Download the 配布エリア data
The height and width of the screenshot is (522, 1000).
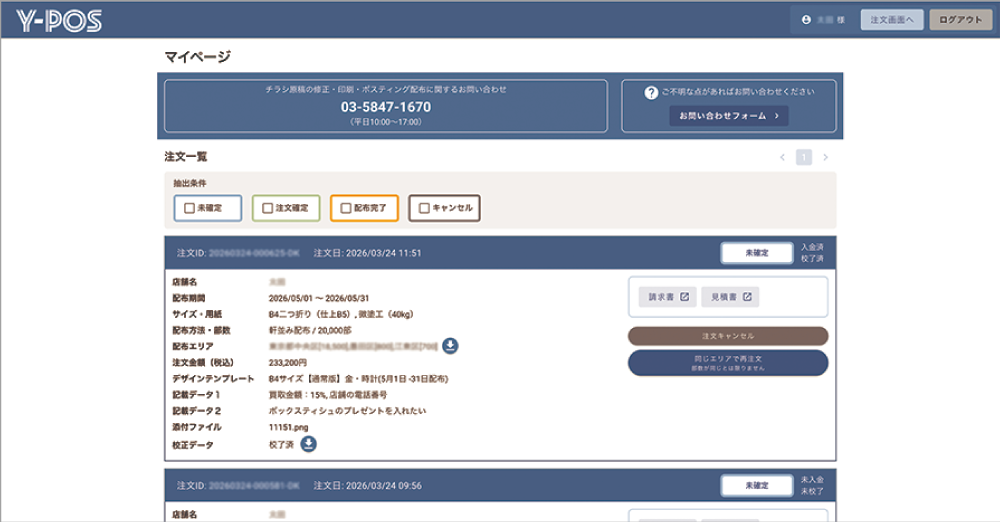tap(450, 346)
